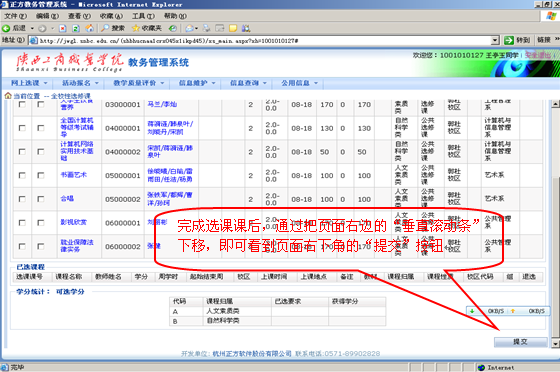Screen dimensions: 560x372
Task: Click the green download arrow in speed widget
Action: (472, 311)
